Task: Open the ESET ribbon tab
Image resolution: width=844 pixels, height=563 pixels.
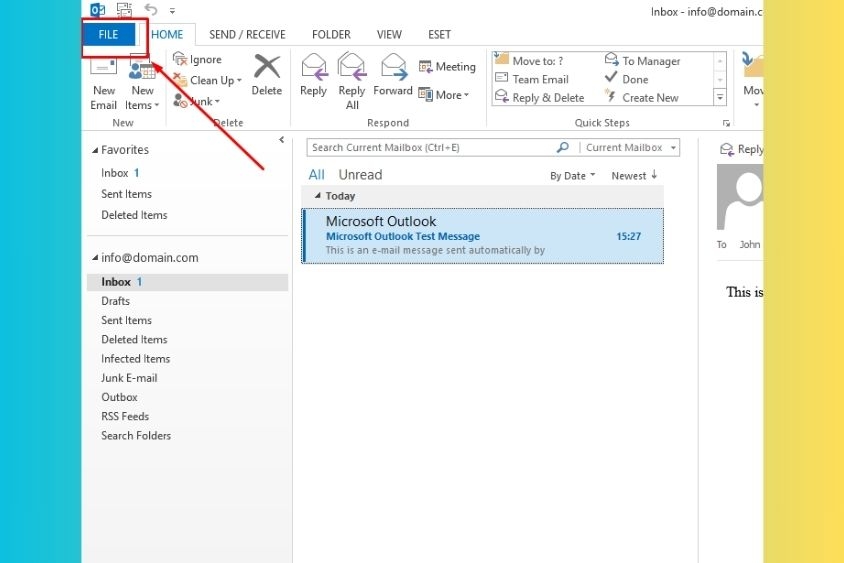Action: (439, 35)
